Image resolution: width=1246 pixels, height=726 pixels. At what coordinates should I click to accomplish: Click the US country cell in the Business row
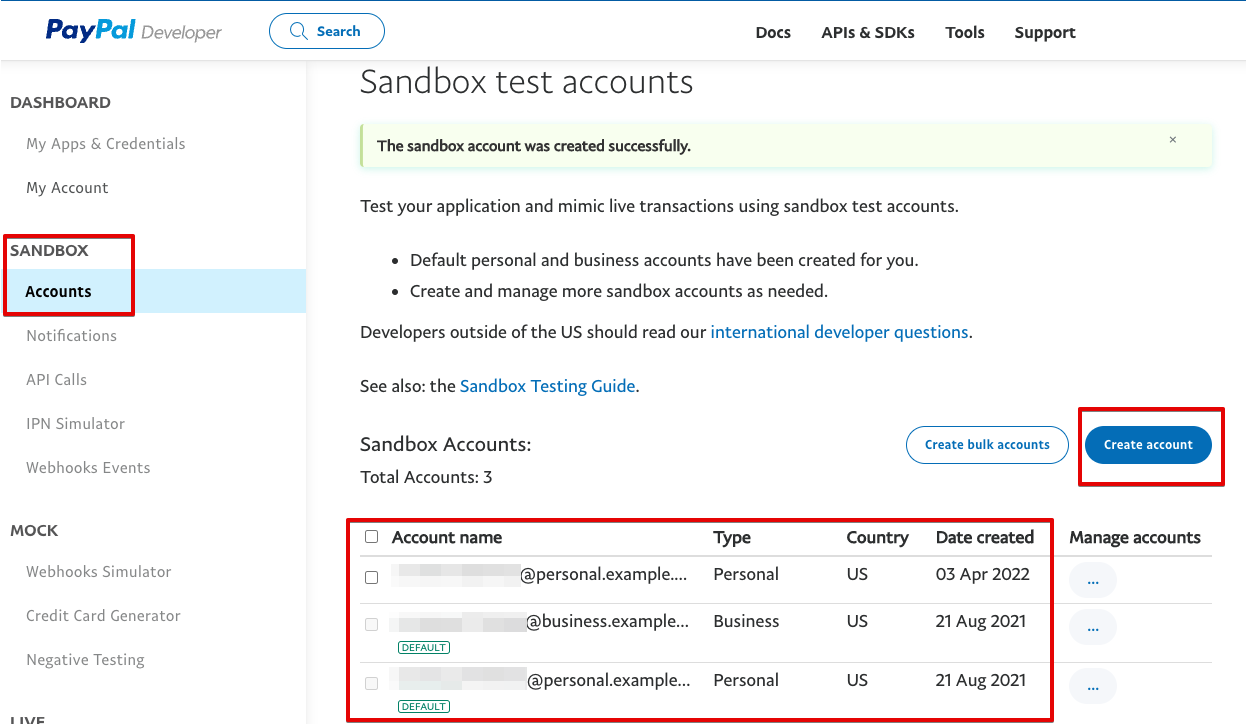point(857,621)
